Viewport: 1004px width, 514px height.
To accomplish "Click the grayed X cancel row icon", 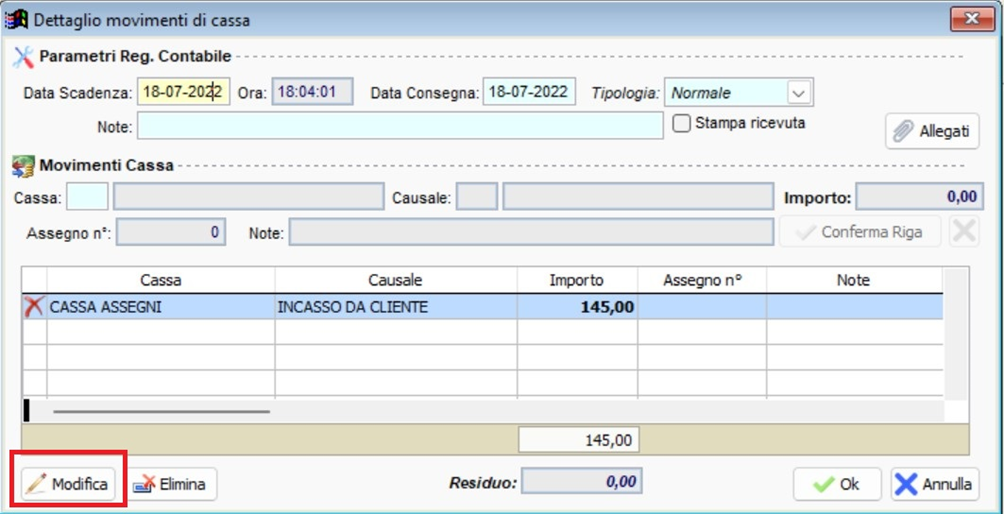I will pyautogui.click(x=964, y=231).
